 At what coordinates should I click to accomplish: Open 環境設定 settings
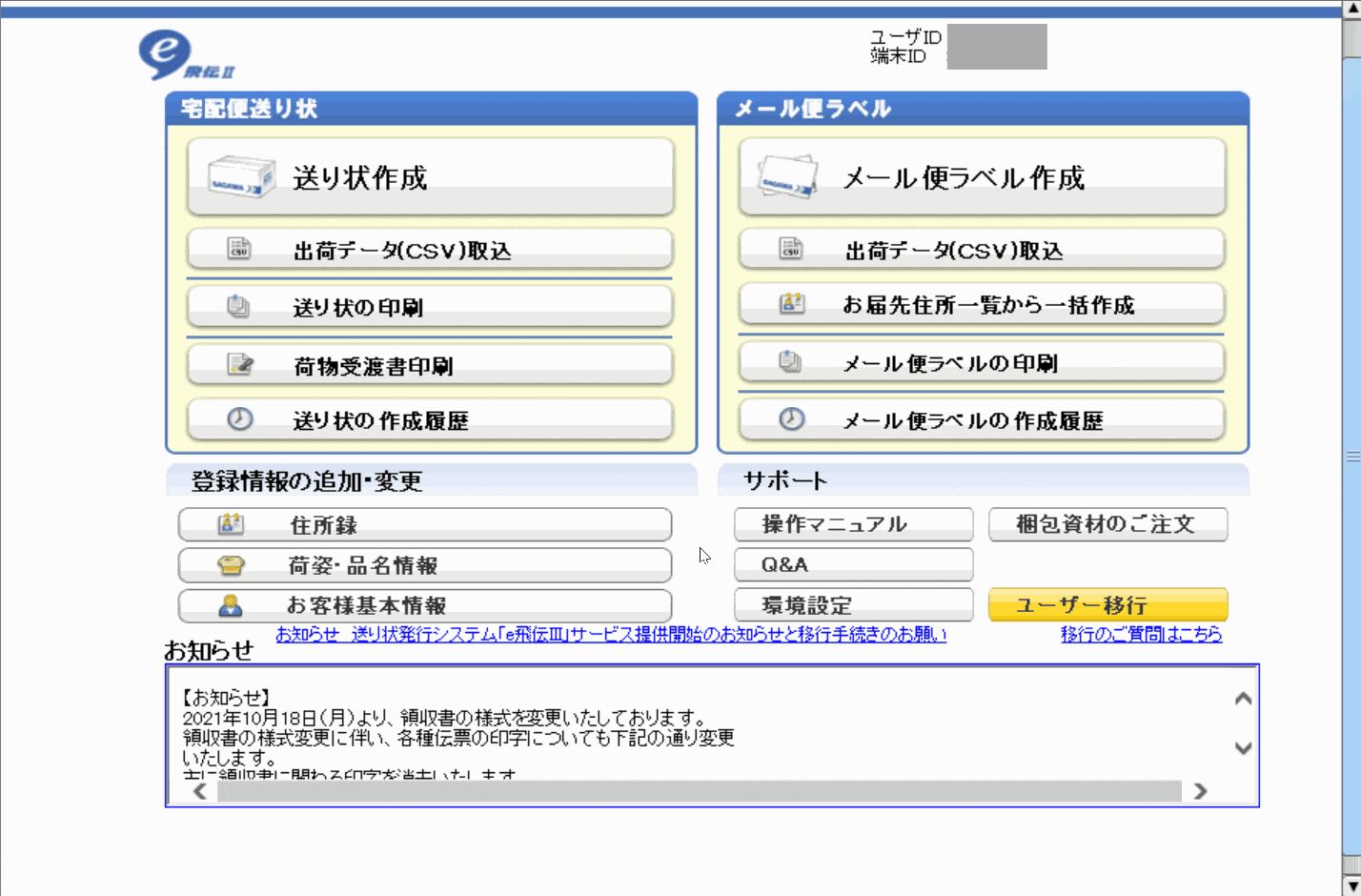tap(853, 605)
